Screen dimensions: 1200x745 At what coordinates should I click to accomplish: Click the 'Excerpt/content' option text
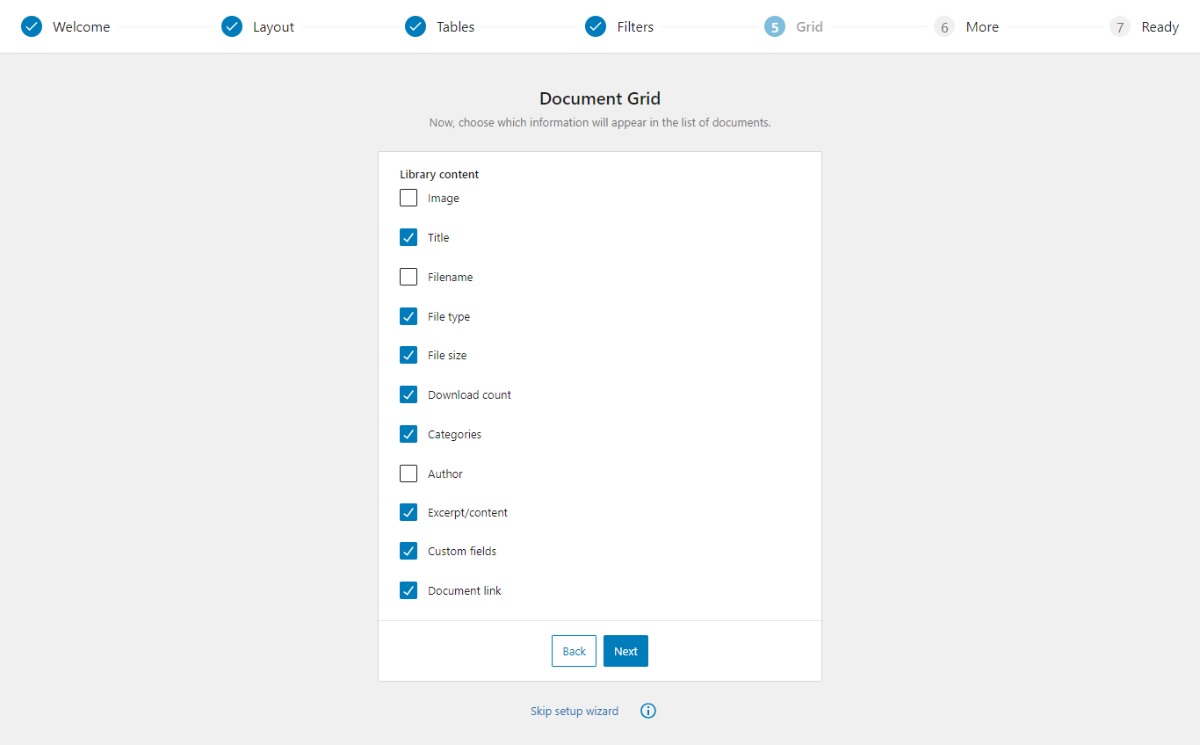click(467, 512)
